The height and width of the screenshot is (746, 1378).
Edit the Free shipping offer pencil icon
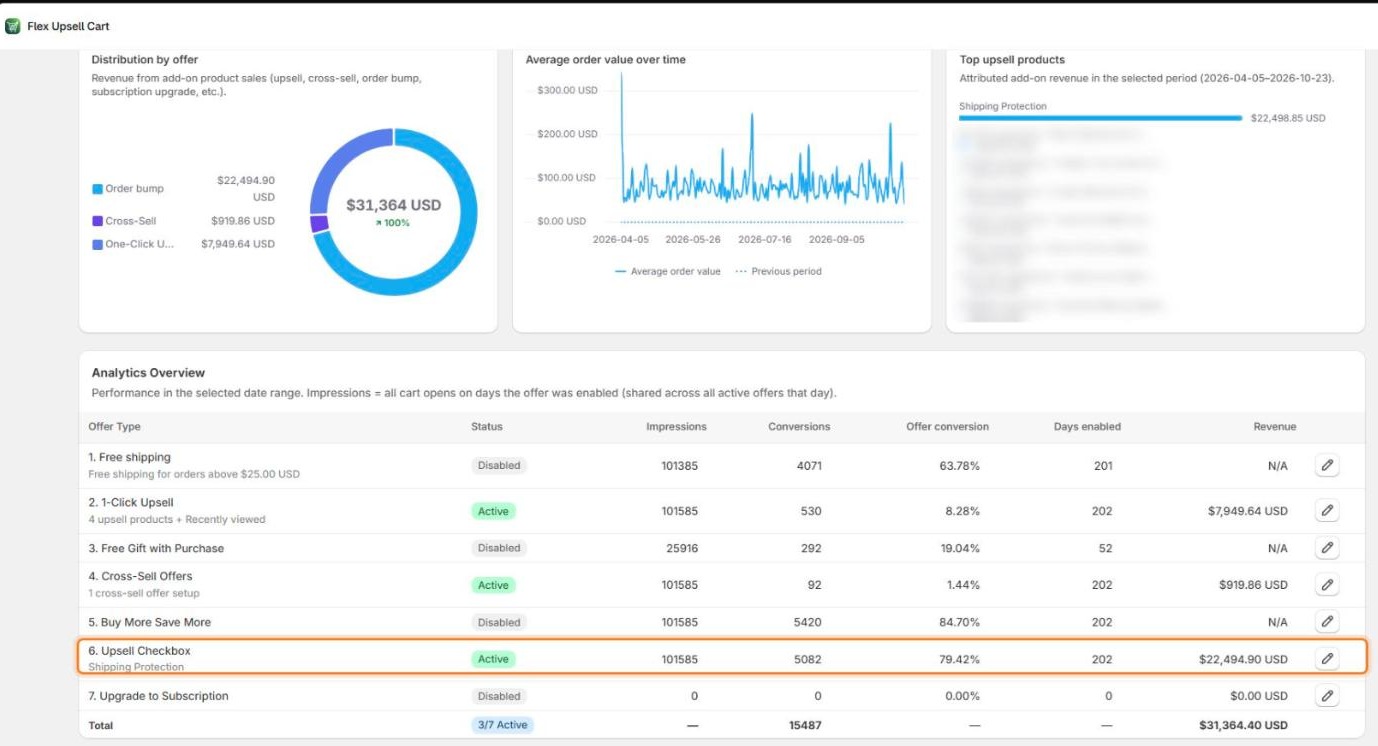click(1327, 466)
